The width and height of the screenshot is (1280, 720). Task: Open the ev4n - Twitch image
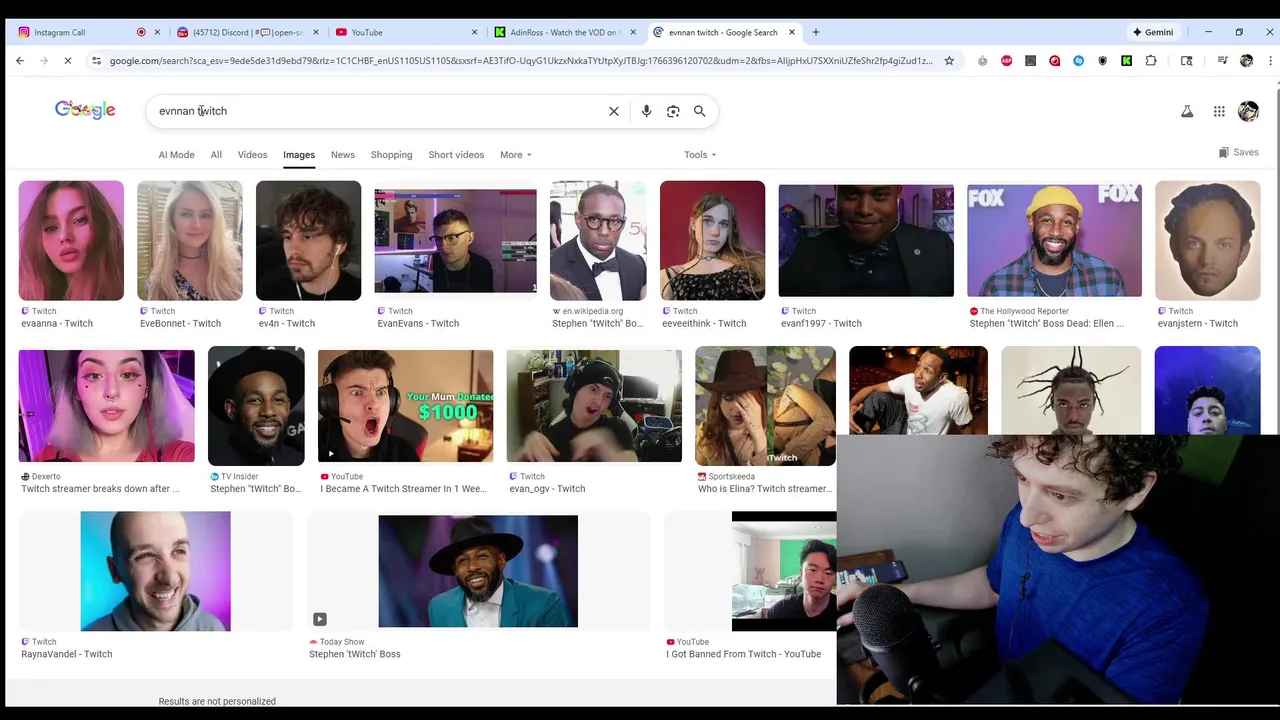click(308, 240)
